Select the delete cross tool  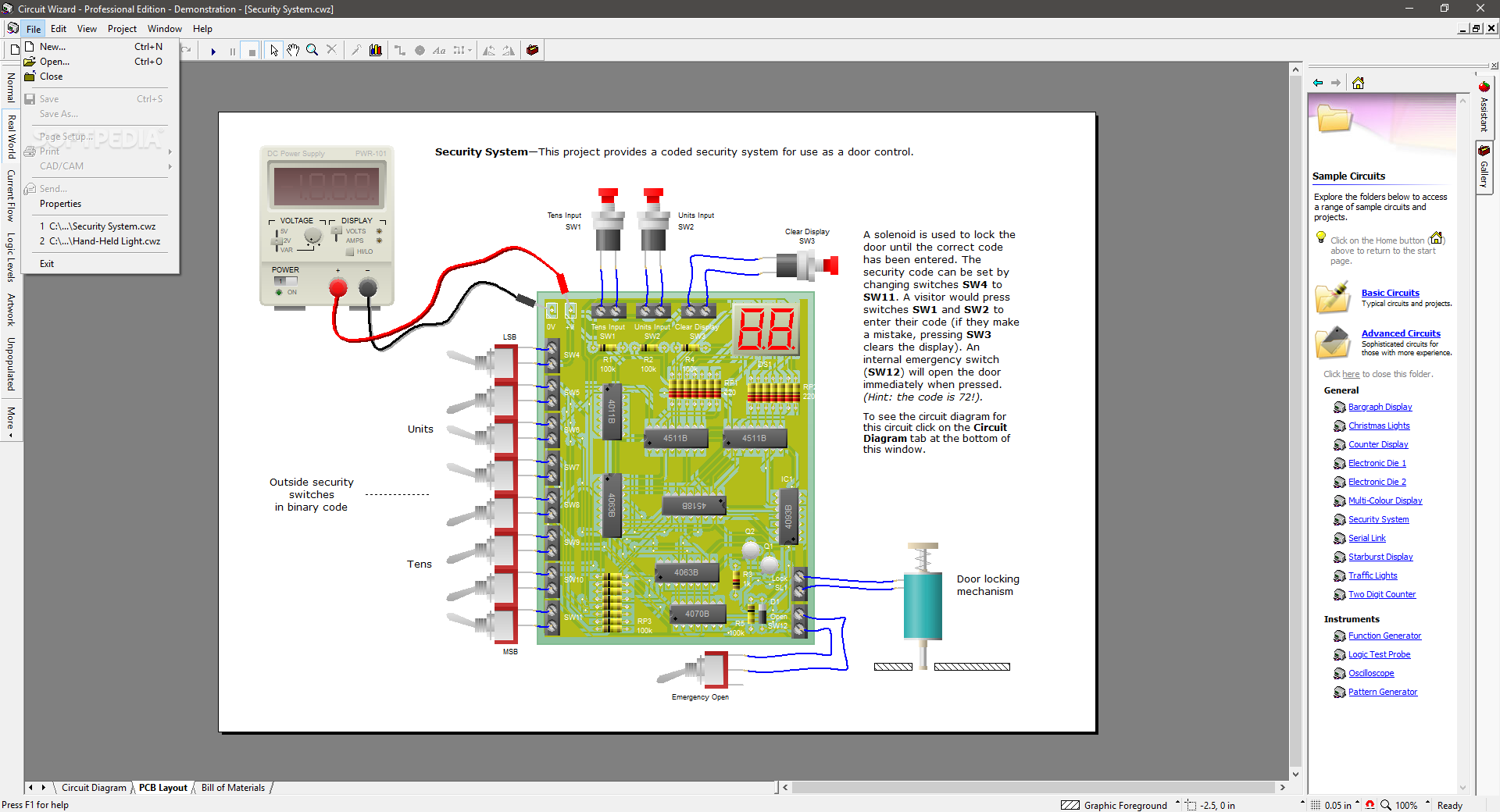(x=331, y=51)
